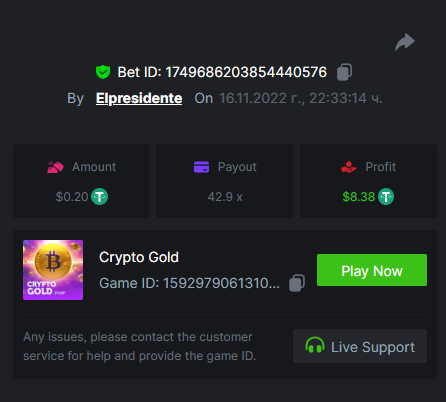Click the Tether coin icon beside $0.20

pos(100,196)
